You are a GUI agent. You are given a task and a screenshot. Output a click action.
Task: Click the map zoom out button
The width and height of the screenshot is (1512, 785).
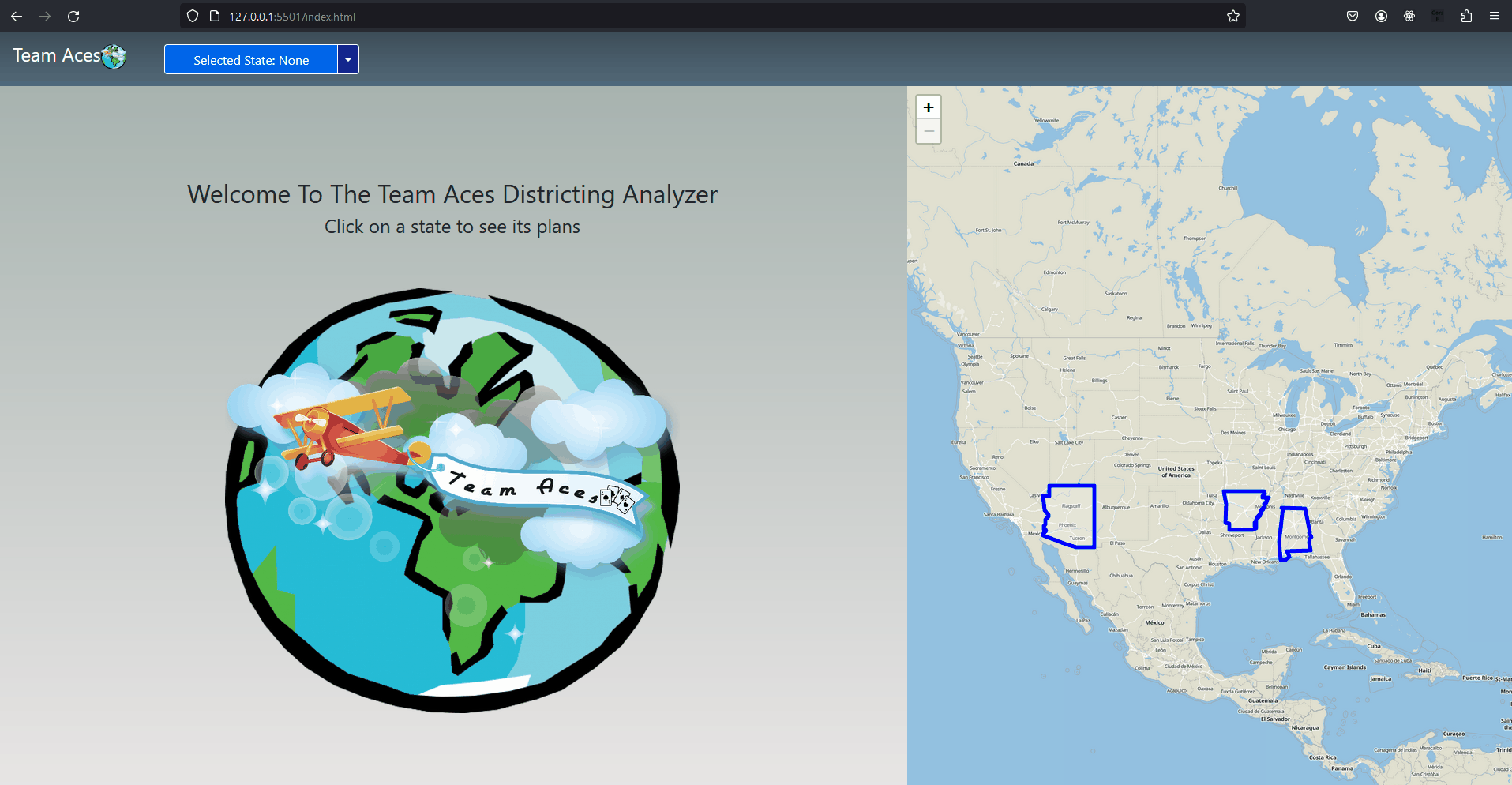(929, 131)
